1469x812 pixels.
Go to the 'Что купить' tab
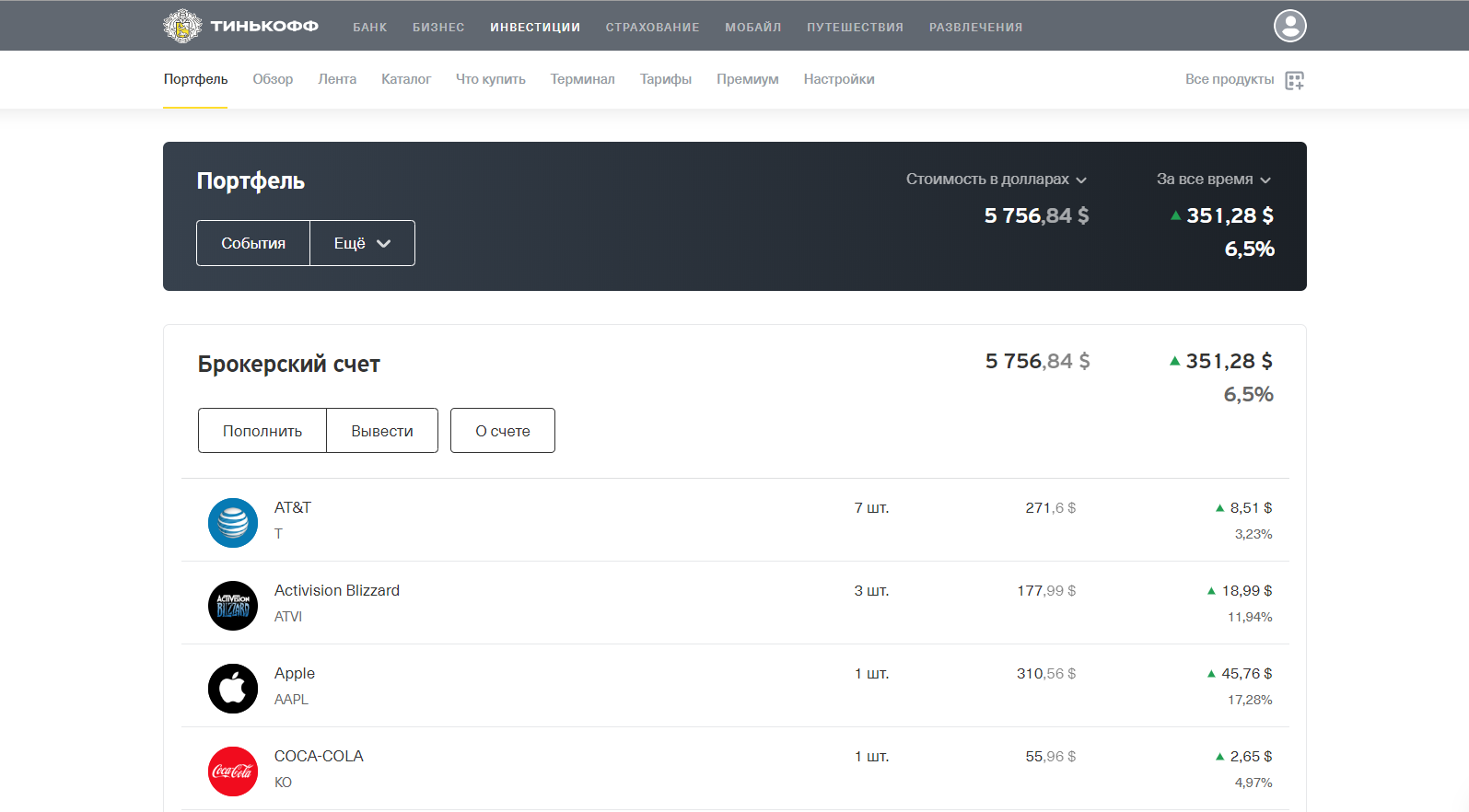point(491,79)
